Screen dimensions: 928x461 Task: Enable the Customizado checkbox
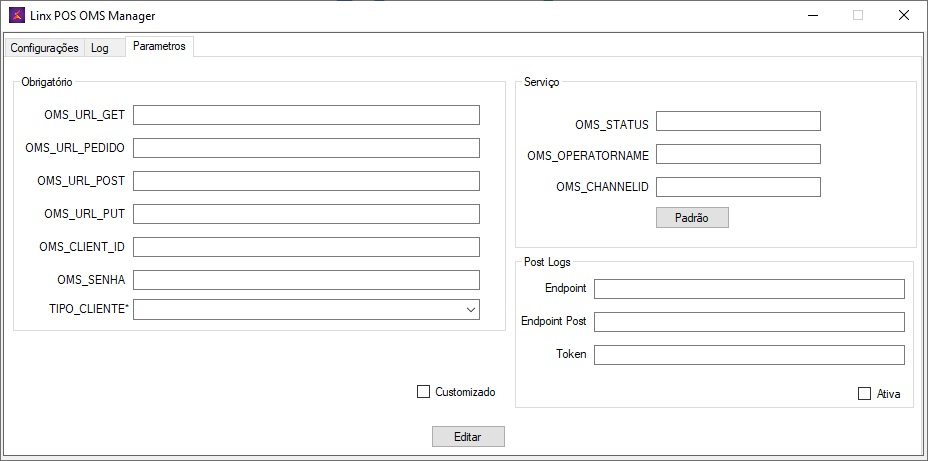pyautogui.click(x=423, y=392)
